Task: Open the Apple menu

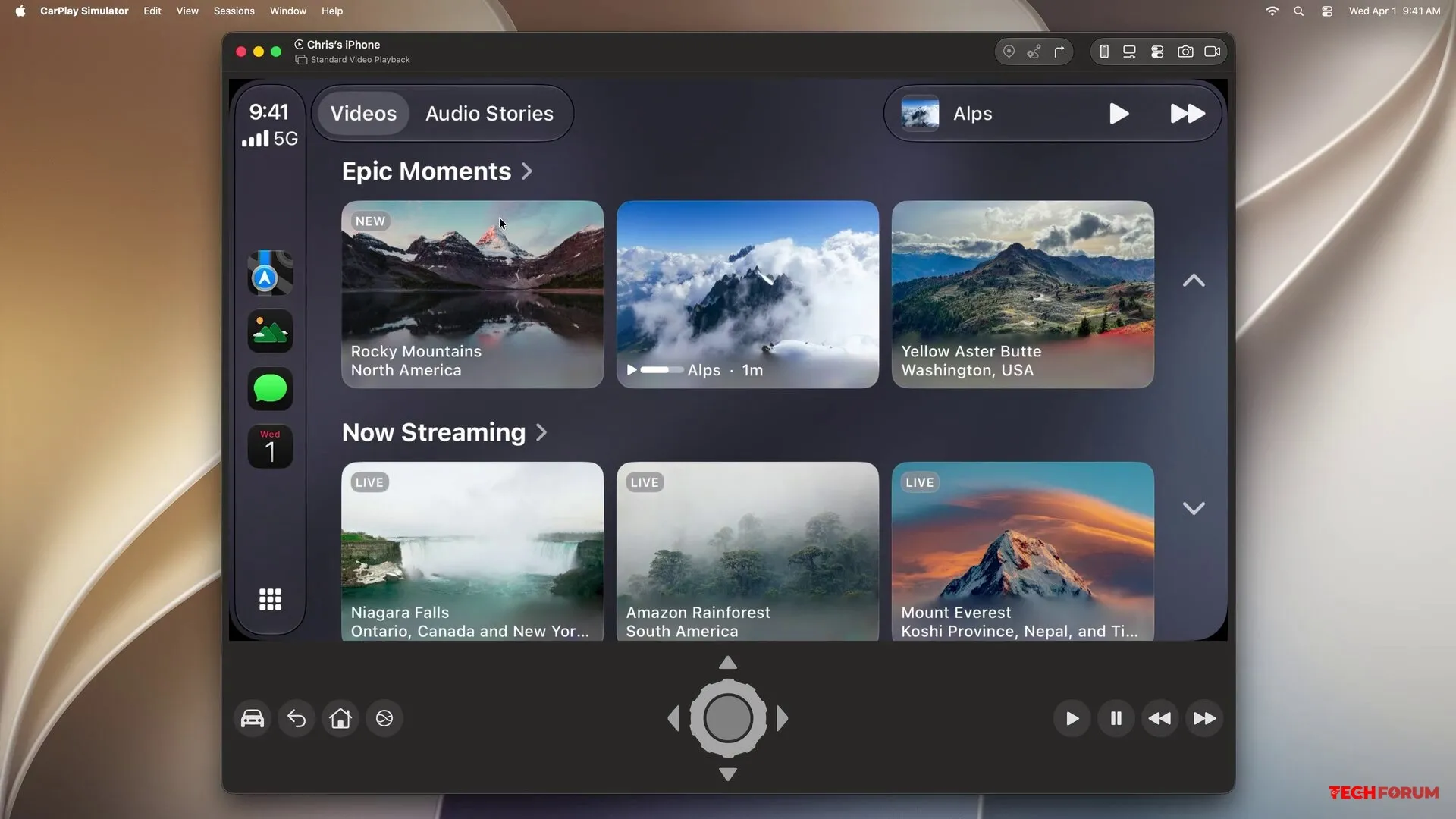Action: (20, 11)
